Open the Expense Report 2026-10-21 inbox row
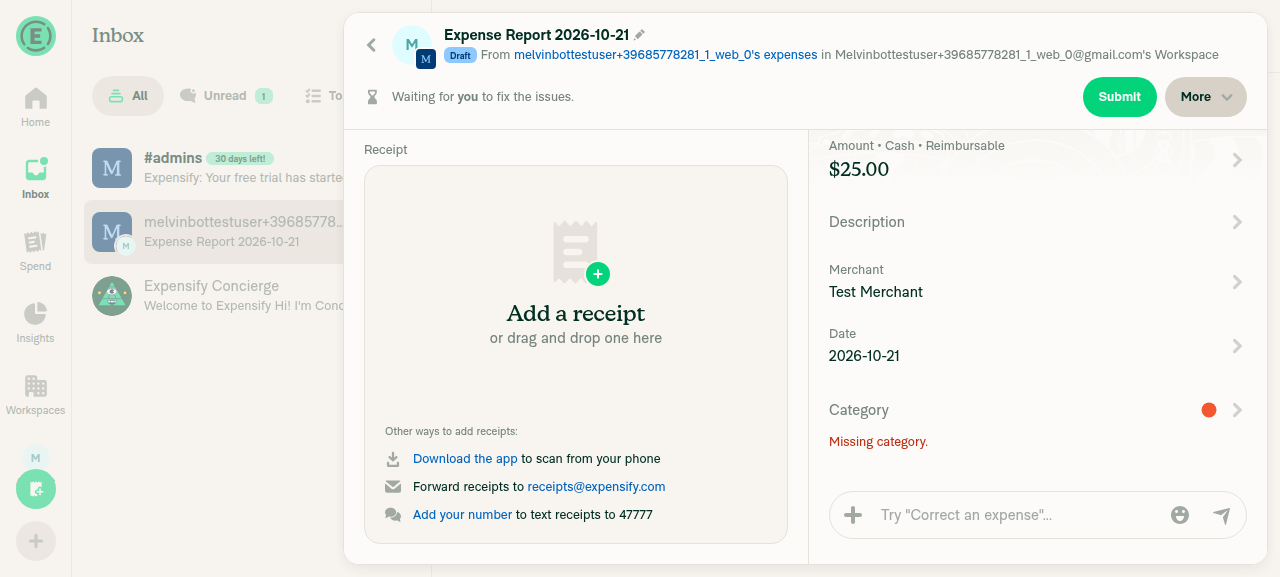Image resolution: width=1280 pixels, height=577 pixels. click(214, 232)
